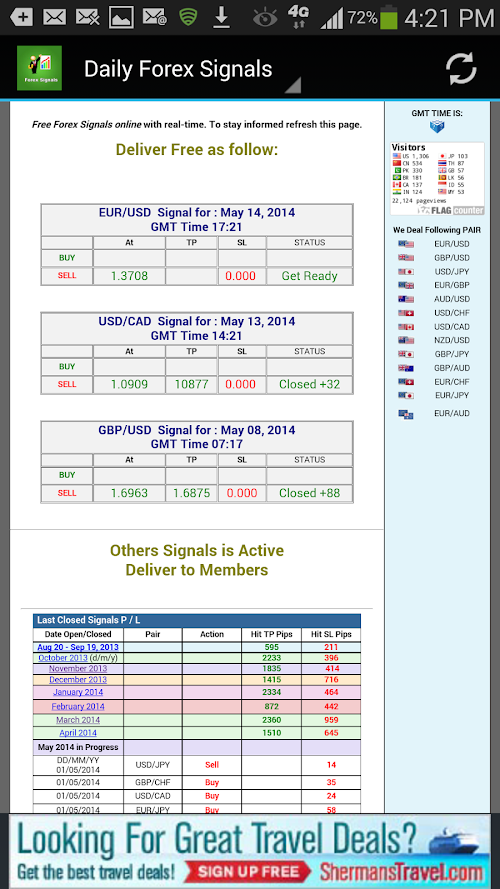
Task: Tap the refresh icon in the title bar
Action: pos(461,69)
